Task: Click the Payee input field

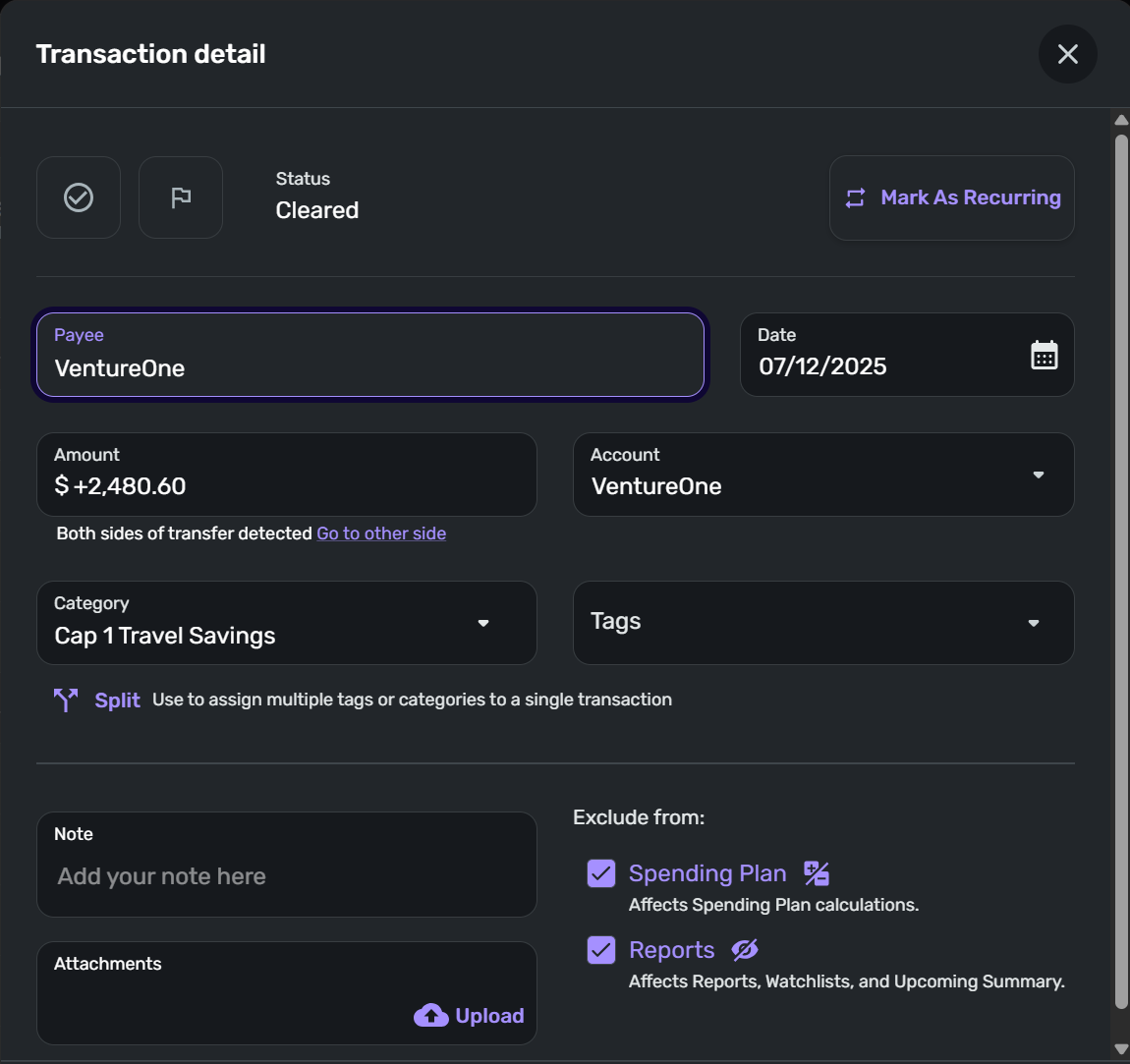Action: click(369, 367)
